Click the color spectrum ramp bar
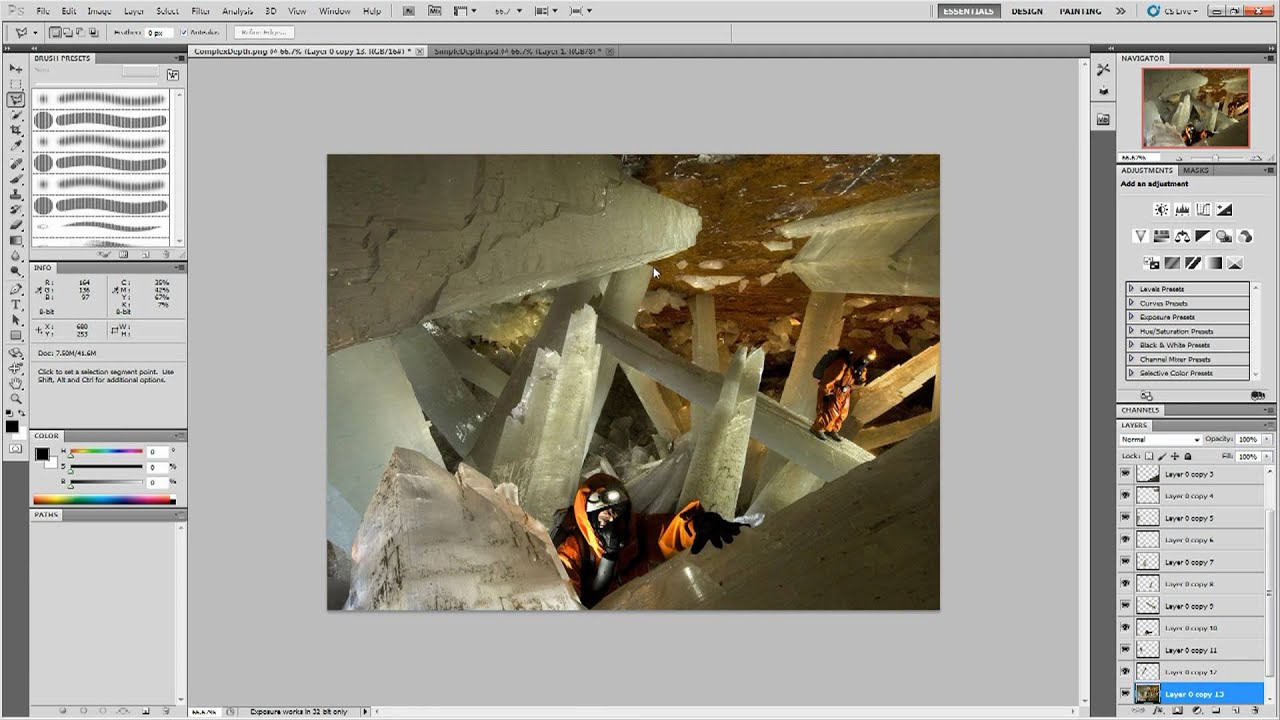Image resolution: width=1280 pixels, height=720 pixels. (x=104, y=500)
